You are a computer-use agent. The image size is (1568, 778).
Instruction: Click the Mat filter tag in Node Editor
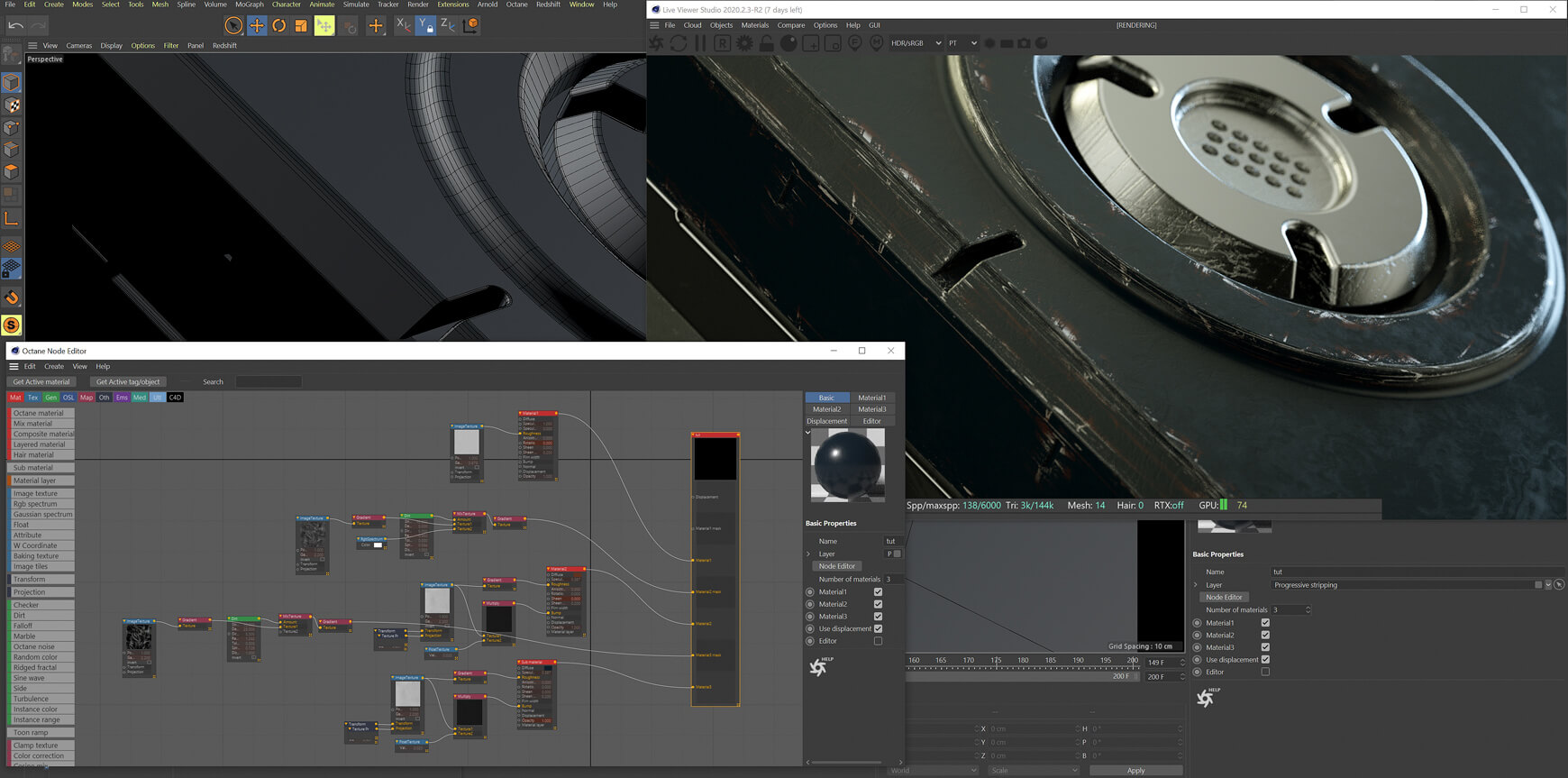click(15, 397)
